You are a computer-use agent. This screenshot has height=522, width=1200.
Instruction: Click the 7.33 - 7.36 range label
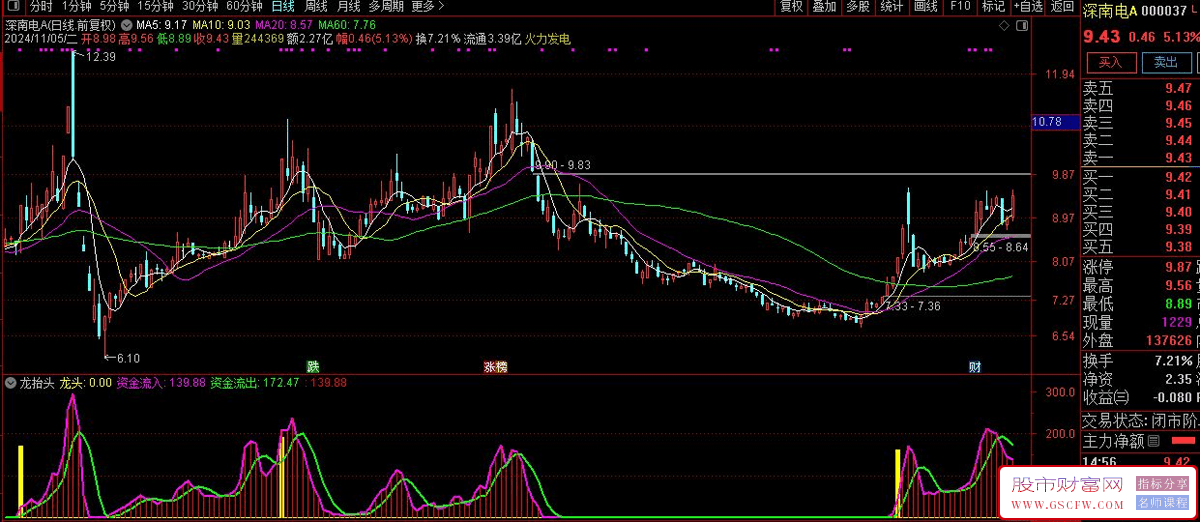[x=912, y=306]
